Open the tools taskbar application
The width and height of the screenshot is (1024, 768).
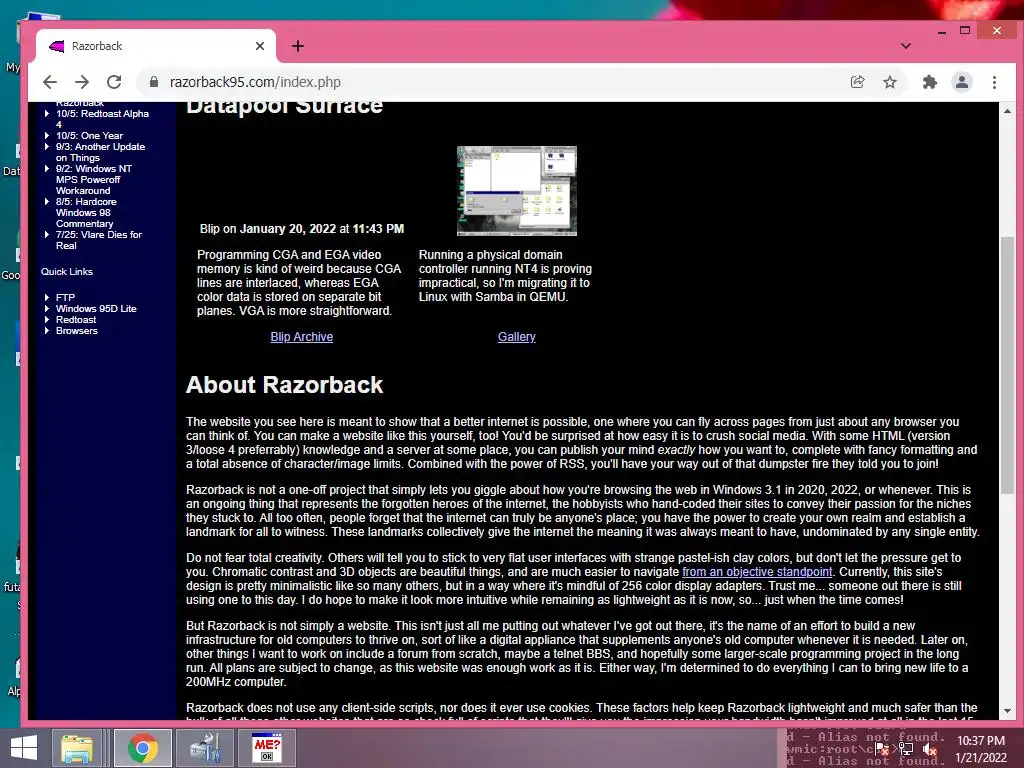pos(206,748)
